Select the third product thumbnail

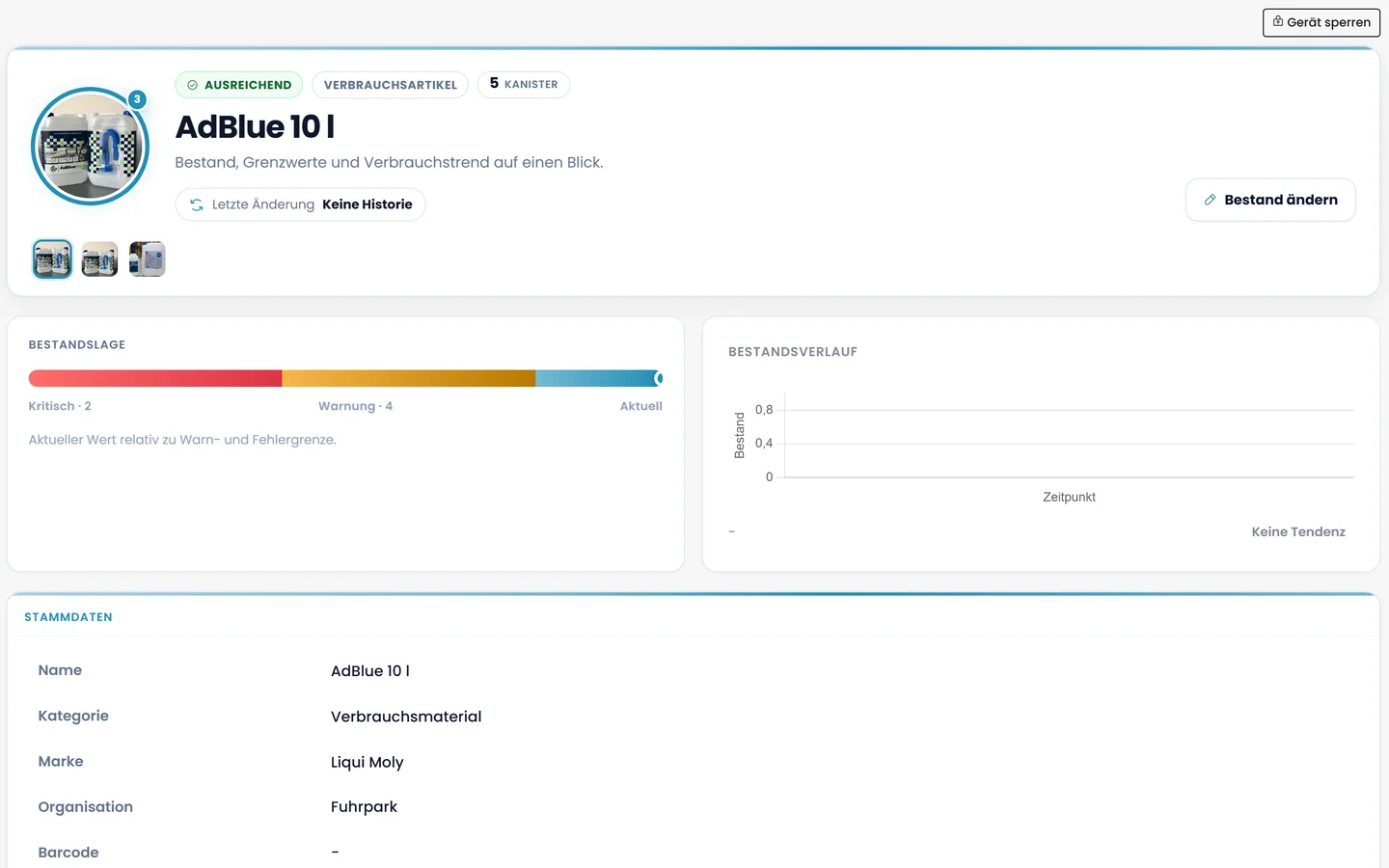click(148, 258)
